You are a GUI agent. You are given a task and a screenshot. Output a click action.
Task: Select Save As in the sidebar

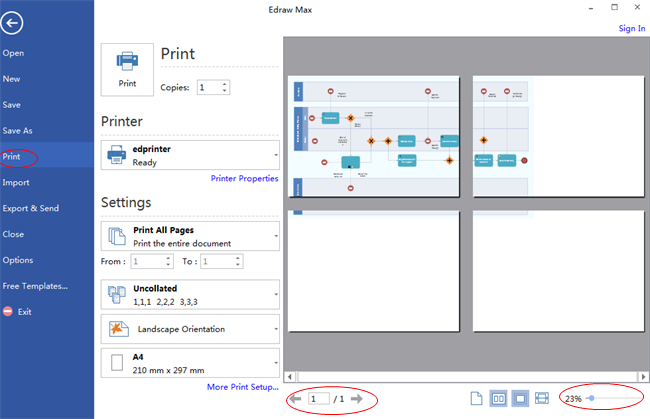(17, 131)
